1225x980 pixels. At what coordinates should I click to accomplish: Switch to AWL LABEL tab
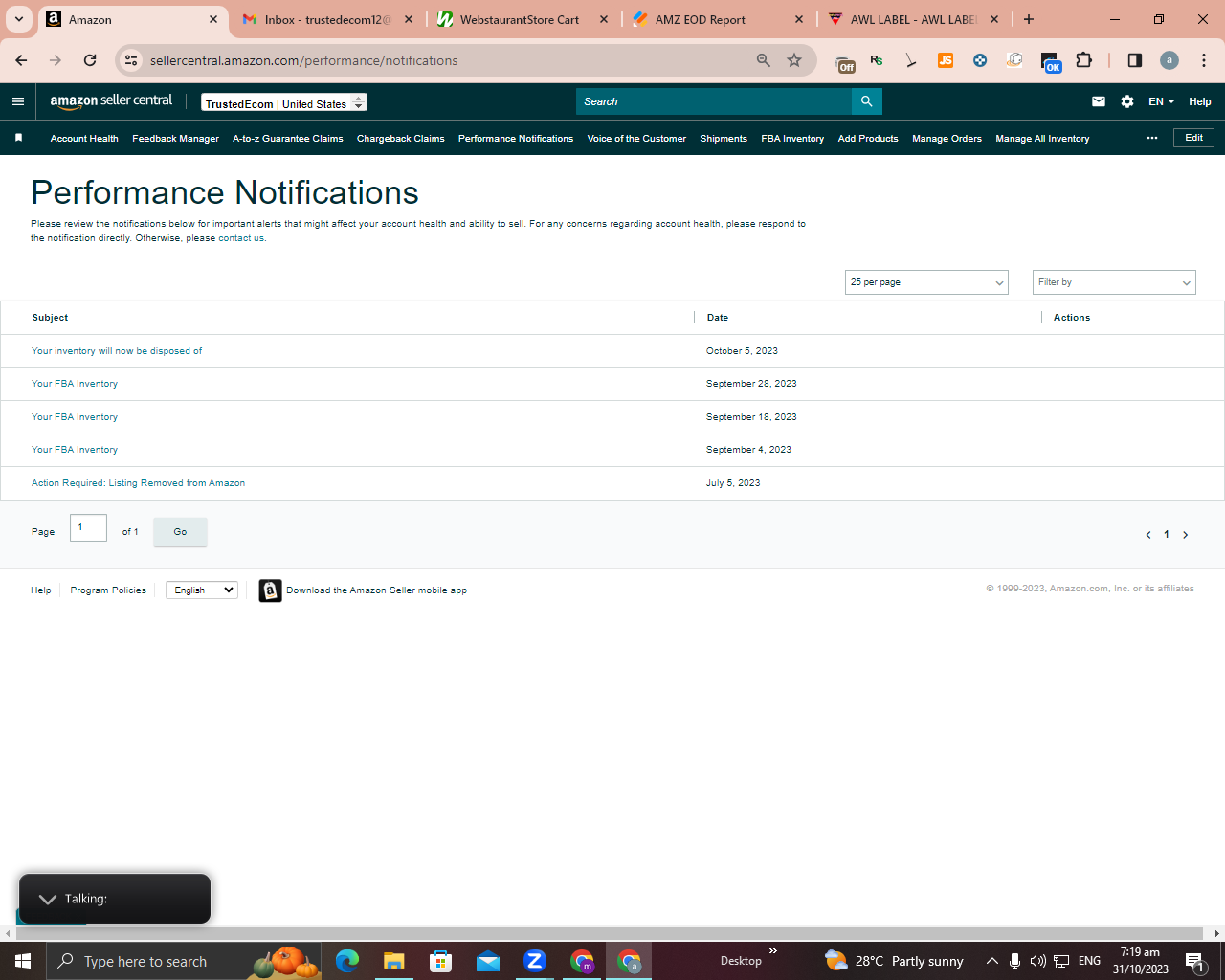(x=913, y=19)
